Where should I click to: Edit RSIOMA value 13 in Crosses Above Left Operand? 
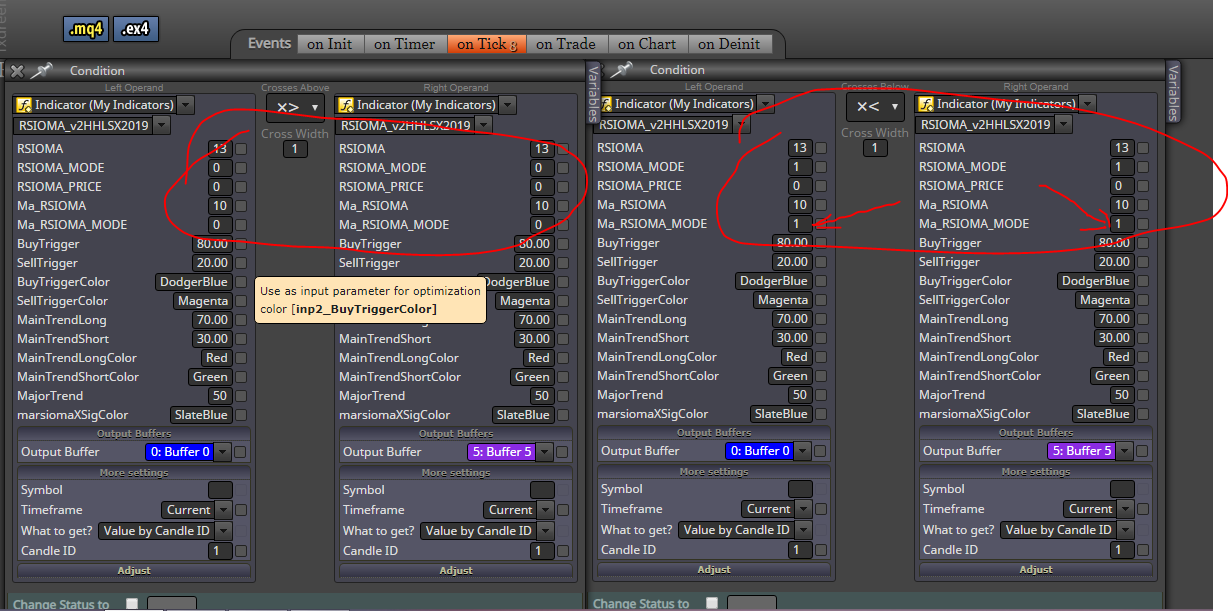pos(219,149)
